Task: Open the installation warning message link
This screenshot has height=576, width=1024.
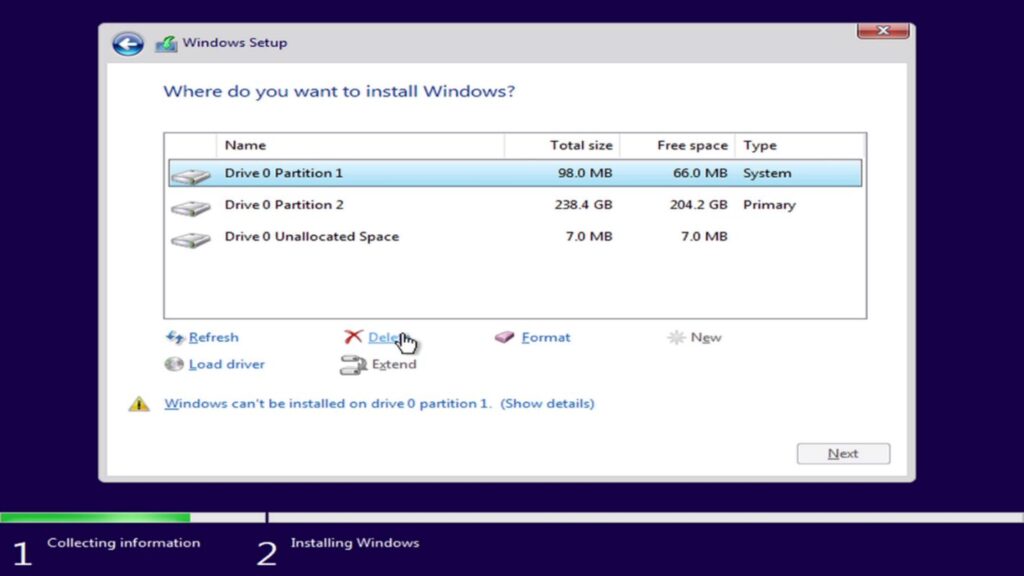Action: click(379, 403)
